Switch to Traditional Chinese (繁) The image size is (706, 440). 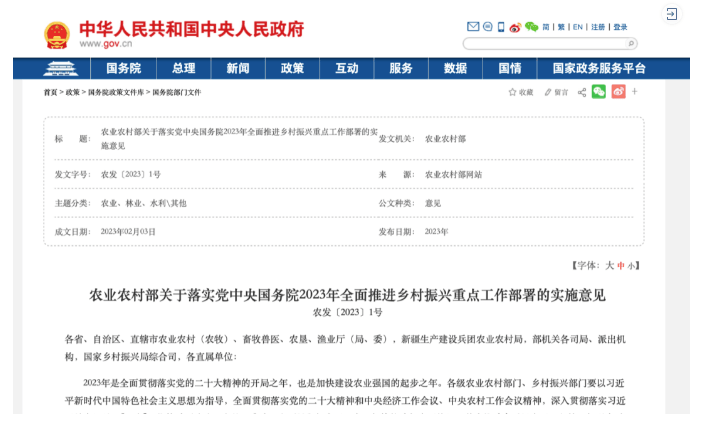point(561,27)
